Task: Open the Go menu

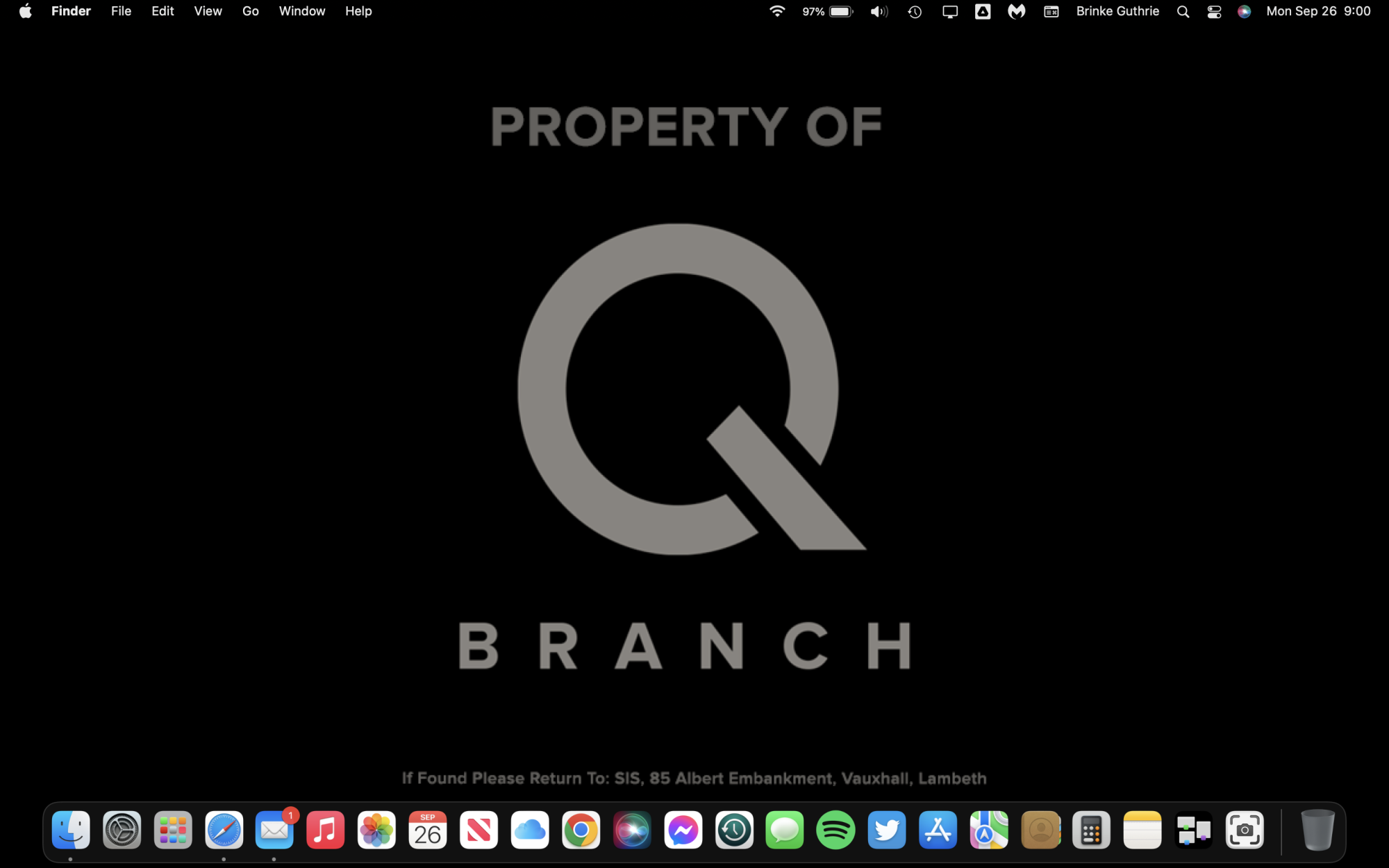Action: (x=251, y=11)
